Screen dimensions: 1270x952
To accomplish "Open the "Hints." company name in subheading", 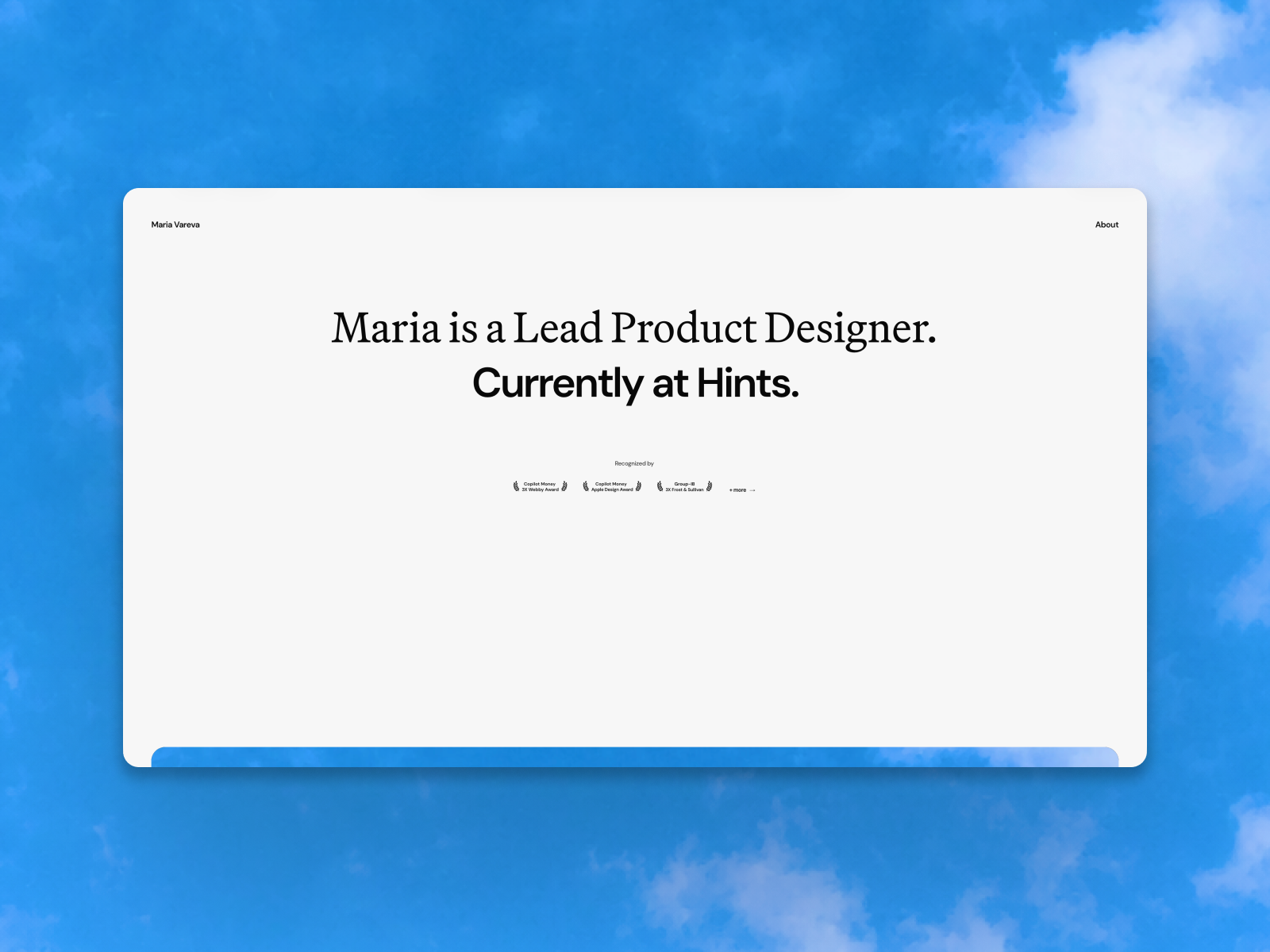I will point(748,383).
